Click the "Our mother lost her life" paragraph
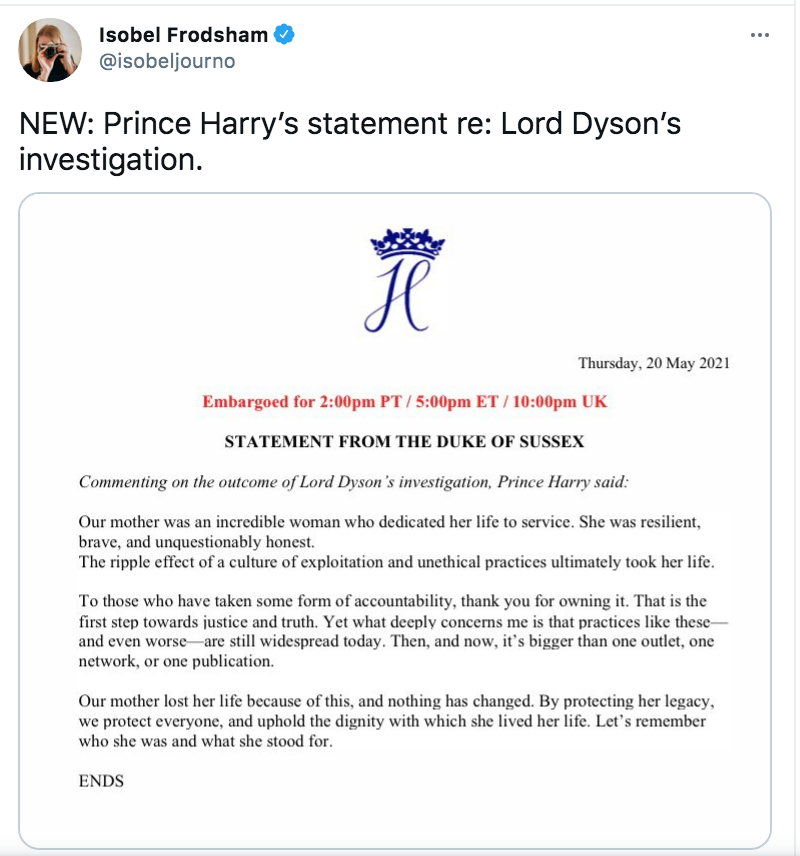The image size is (800, 856). pyautogui.click(x=395, y=701)
